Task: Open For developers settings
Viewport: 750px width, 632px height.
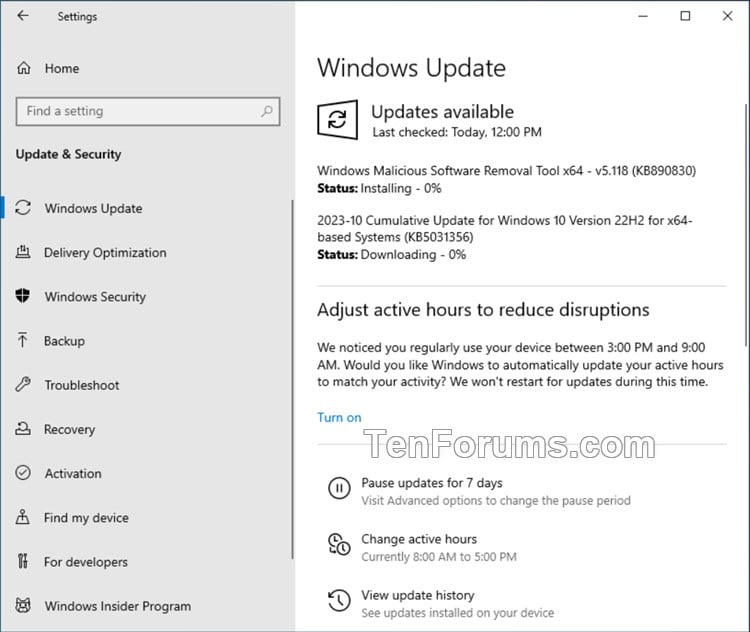Action: click(146, 562)
